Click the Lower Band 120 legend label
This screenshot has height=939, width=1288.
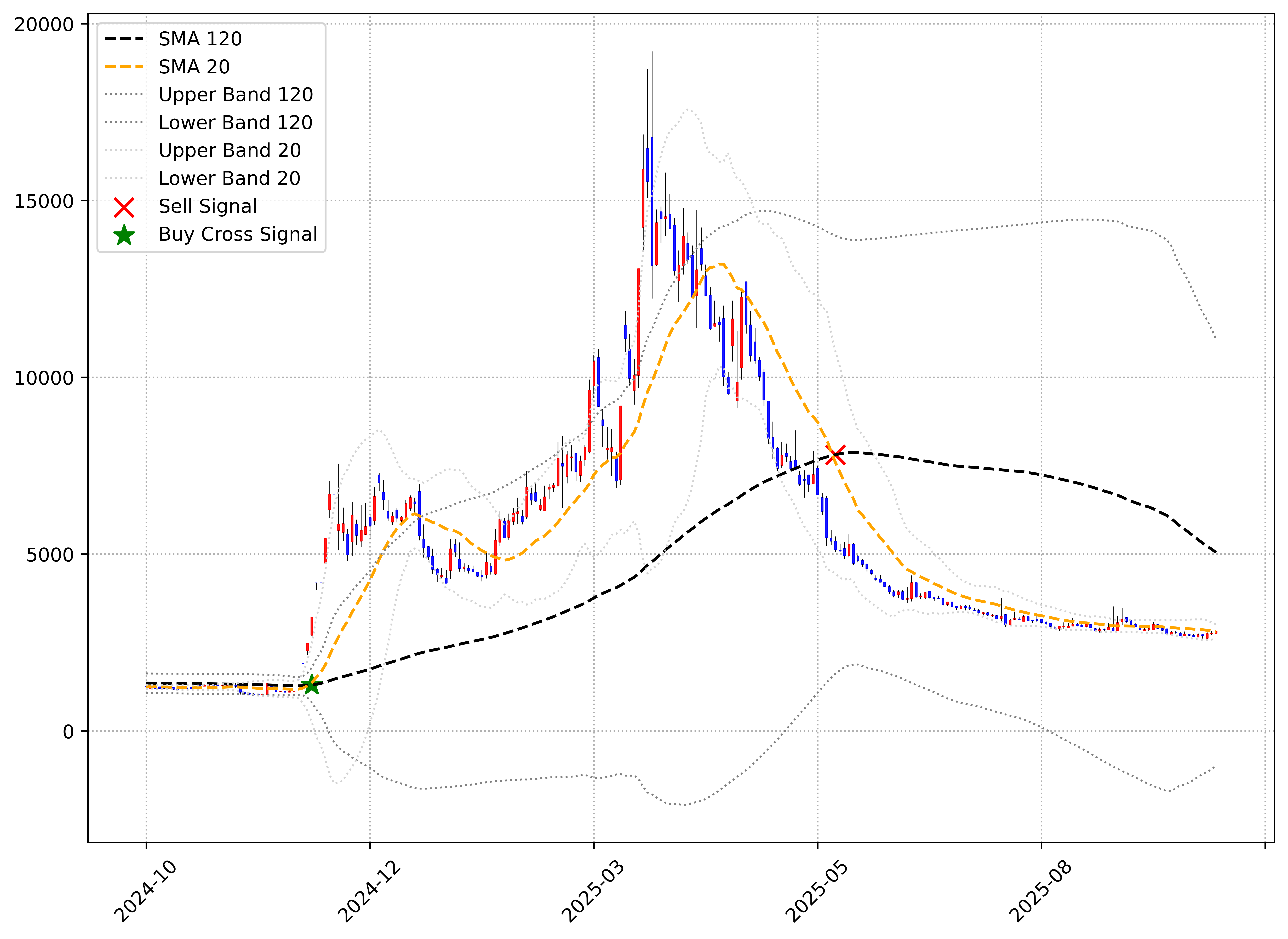[x=235, y=122]
